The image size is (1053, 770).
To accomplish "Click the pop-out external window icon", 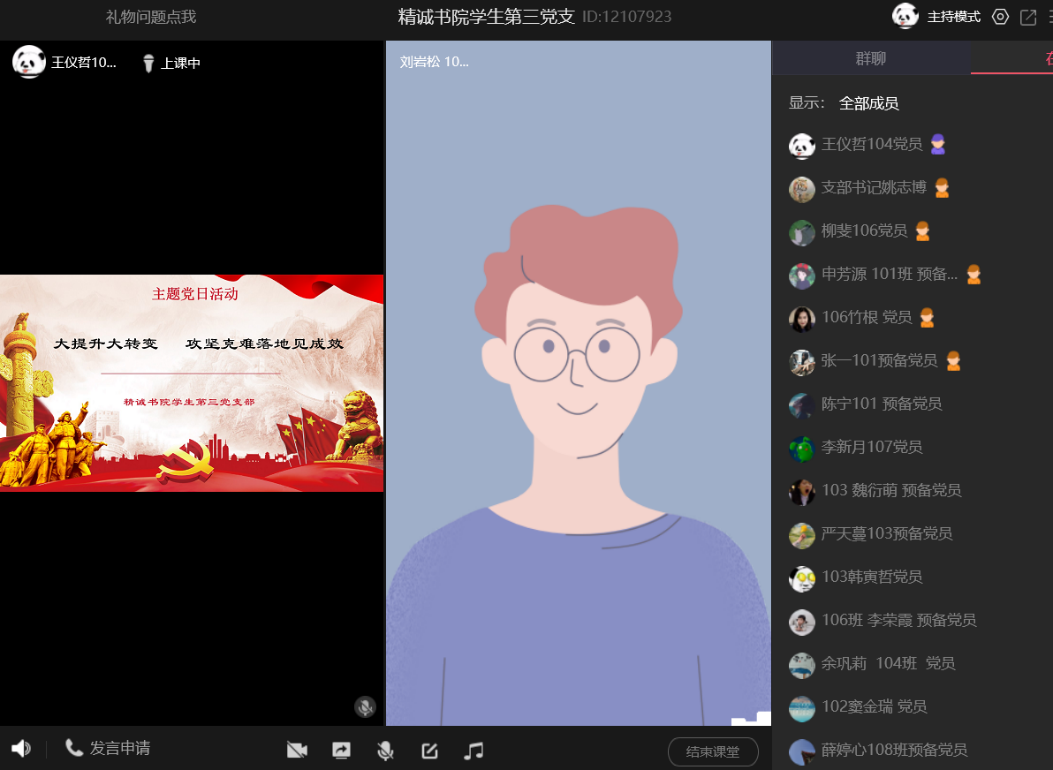I will tap(1028, 17).
